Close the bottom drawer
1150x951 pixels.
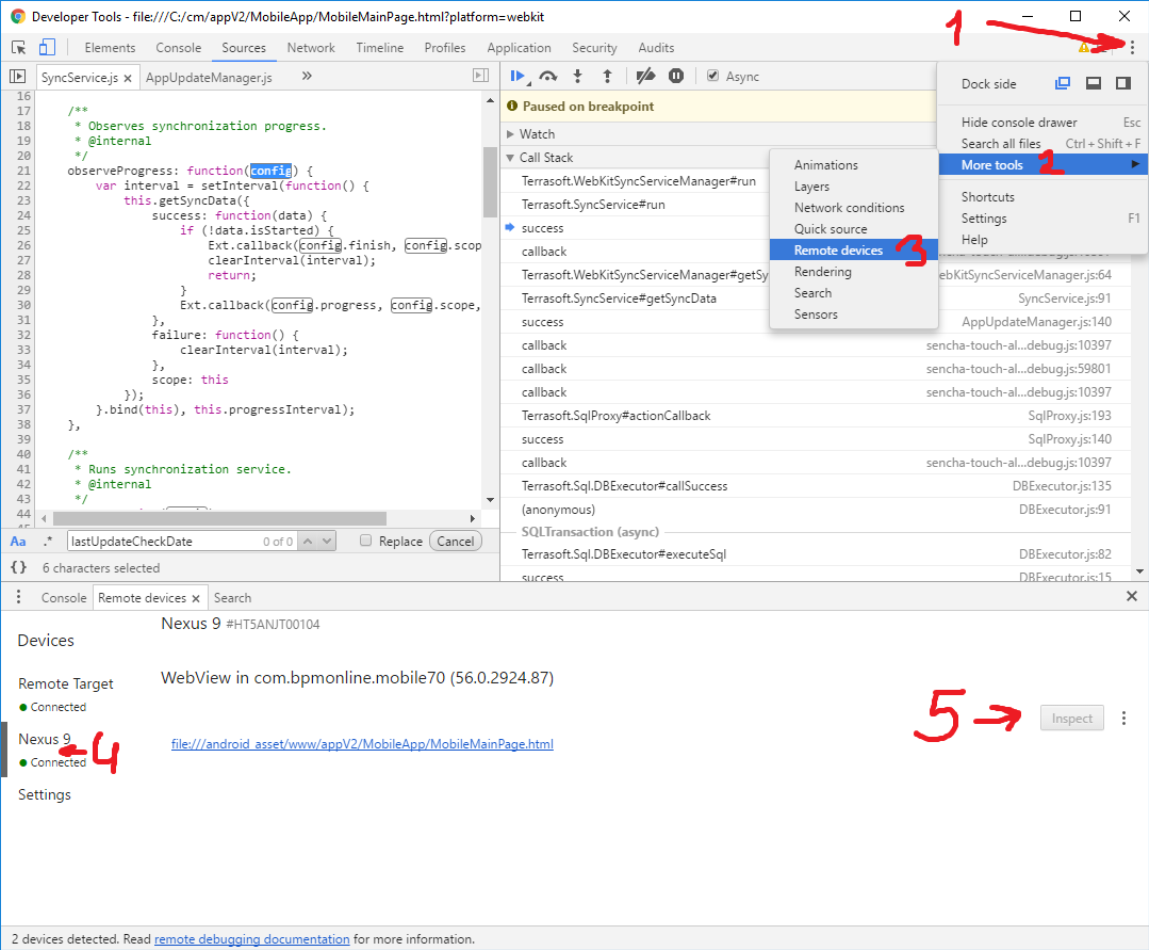1132,596
